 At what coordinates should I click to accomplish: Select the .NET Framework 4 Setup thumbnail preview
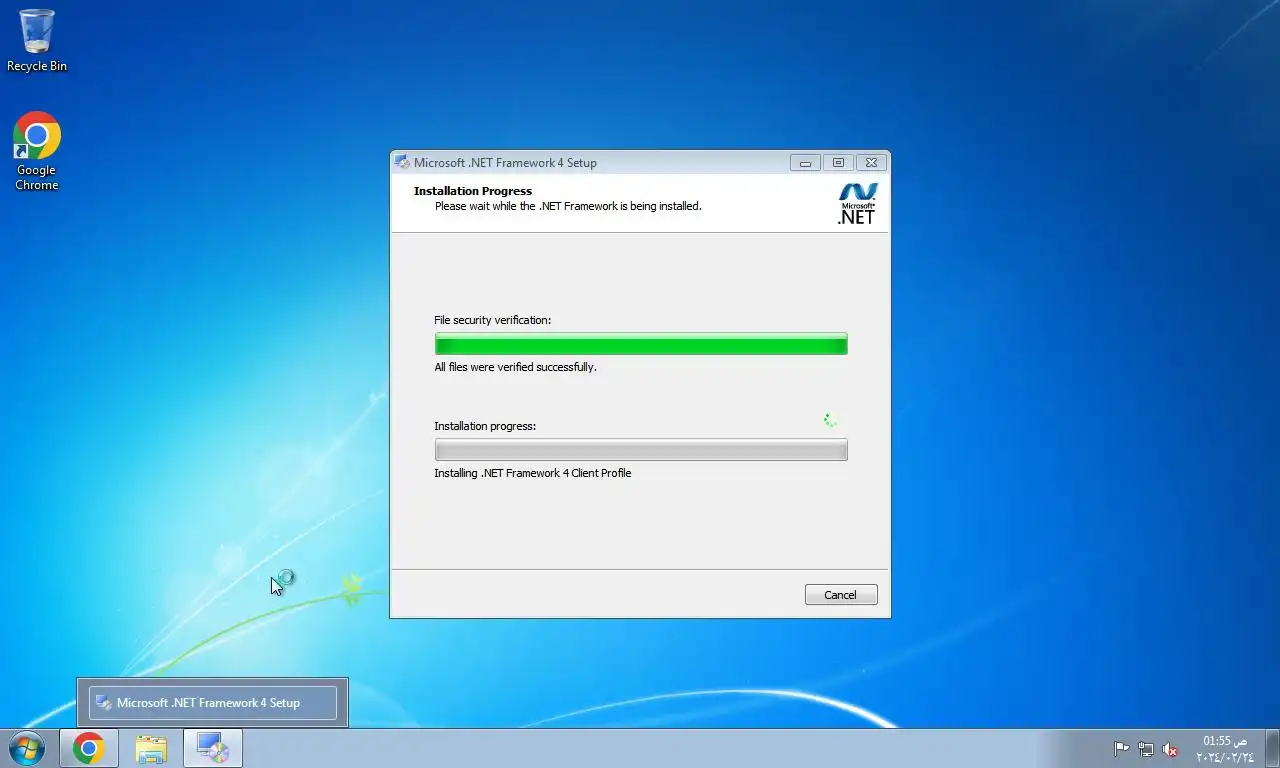(213, 702)
